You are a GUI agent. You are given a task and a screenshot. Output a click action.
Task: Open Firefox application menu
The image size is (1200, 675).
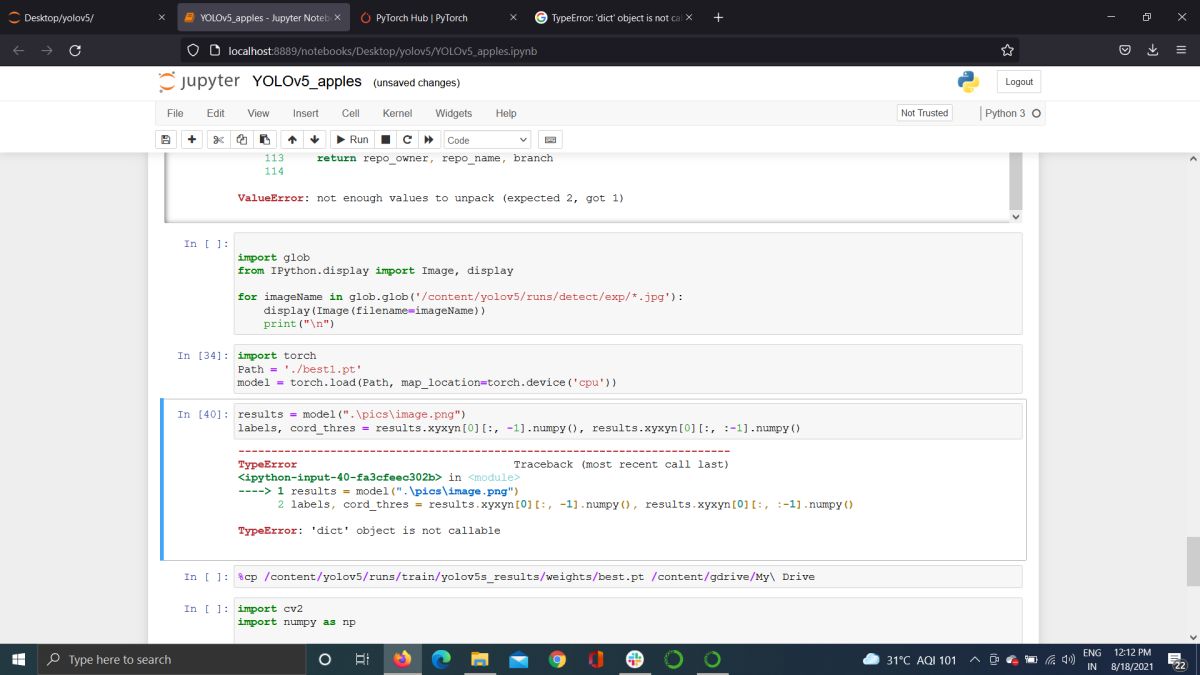pos(1180,50)
